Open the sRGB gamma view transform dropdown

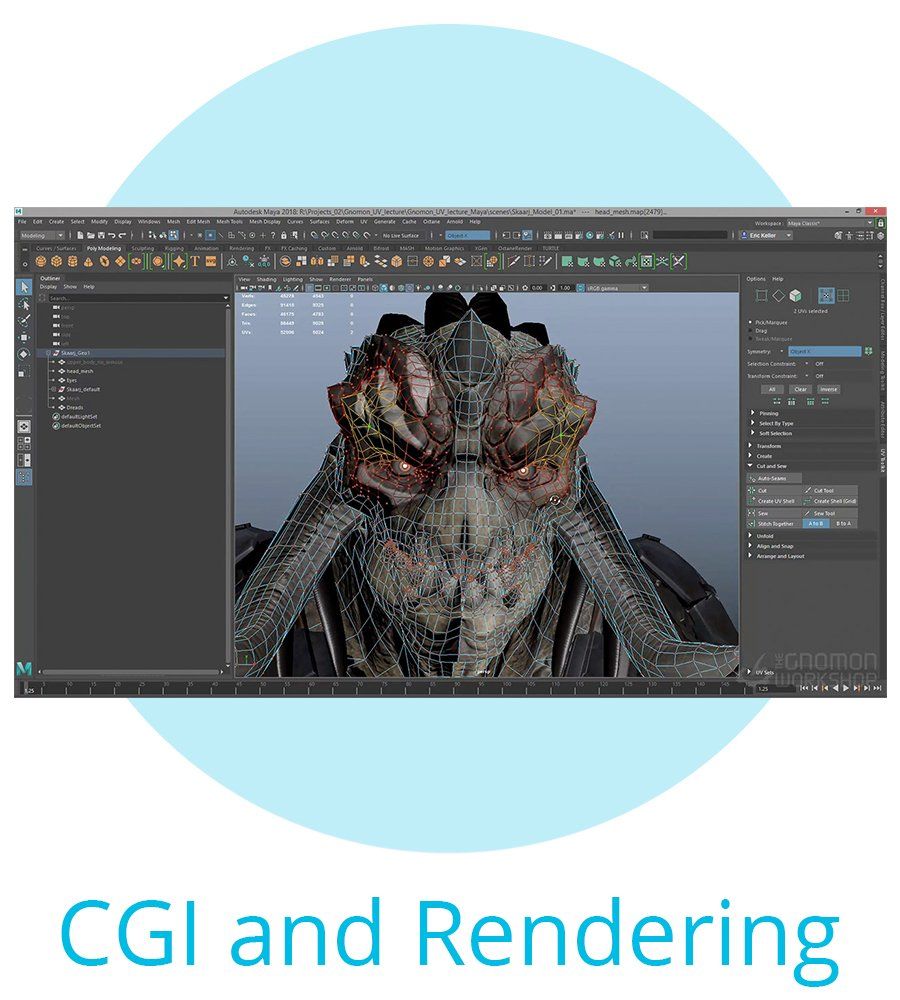(616, 288)
